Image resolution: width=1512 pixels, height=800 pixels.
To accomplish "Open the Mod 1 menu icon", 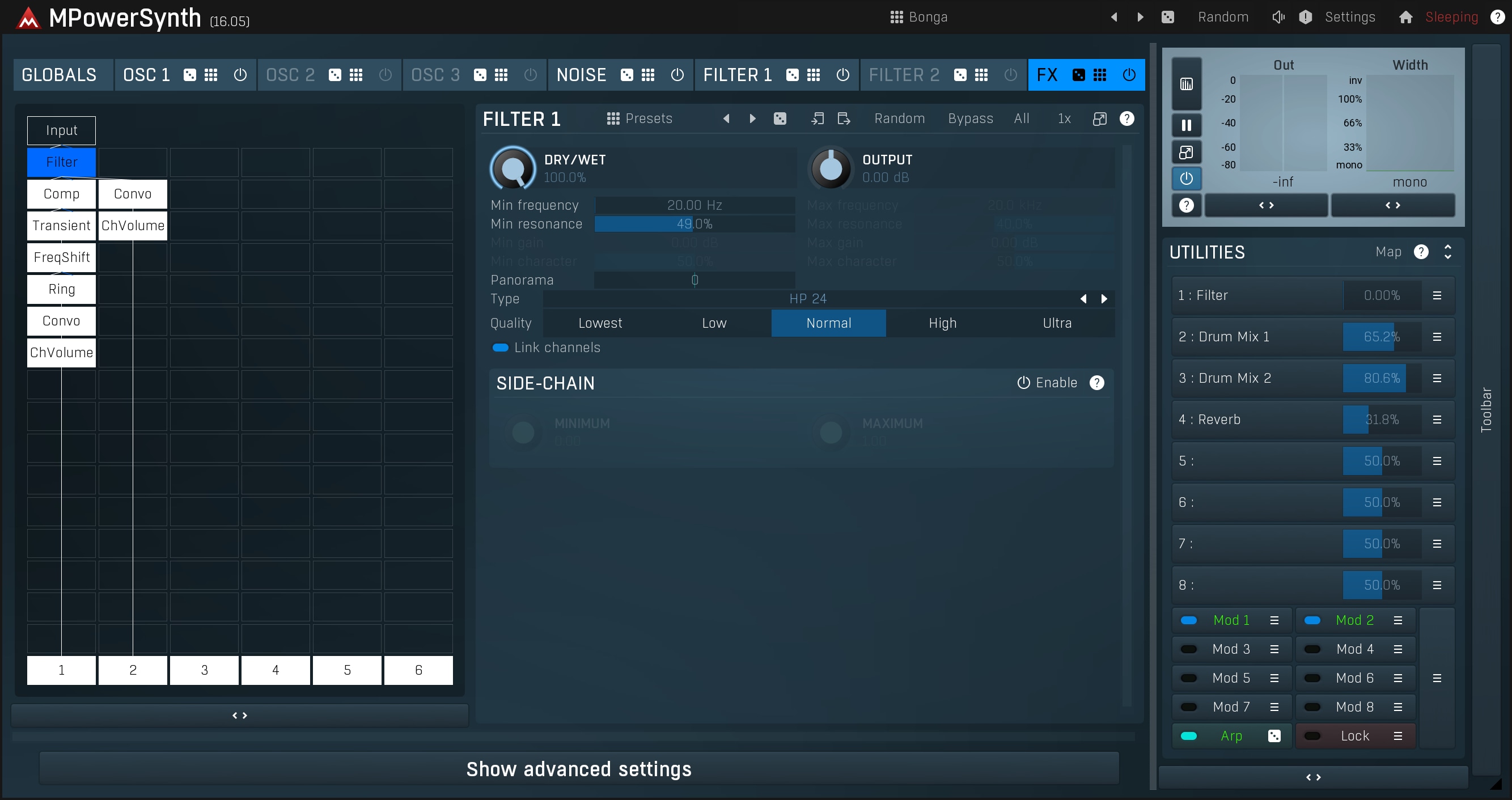I will coord(1274,620).
